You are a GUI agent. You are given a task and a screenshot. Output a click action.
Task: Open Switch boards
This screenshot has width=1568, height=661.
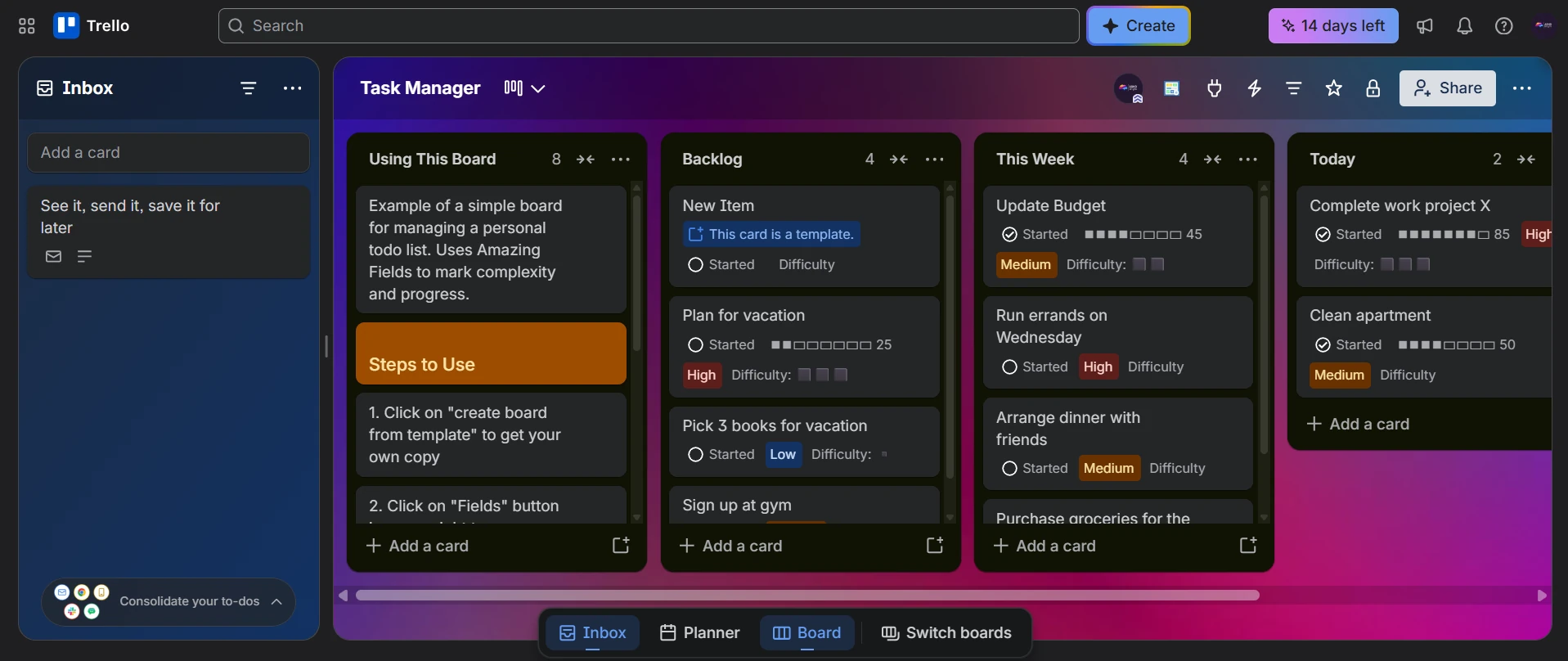click(946, 633)
